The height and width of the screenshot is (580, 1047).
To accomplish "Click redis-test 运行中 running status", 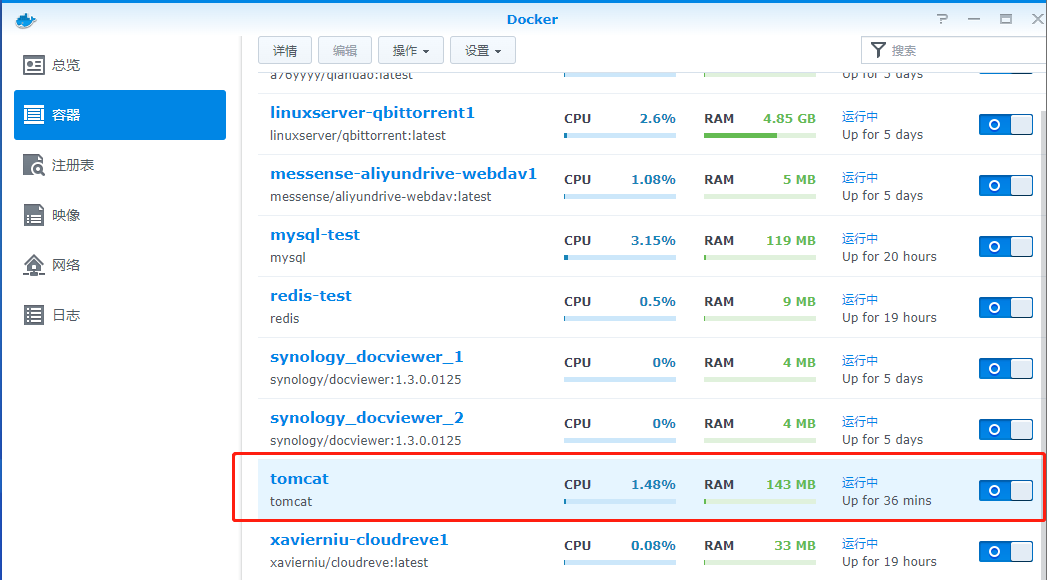I will 860,300.
